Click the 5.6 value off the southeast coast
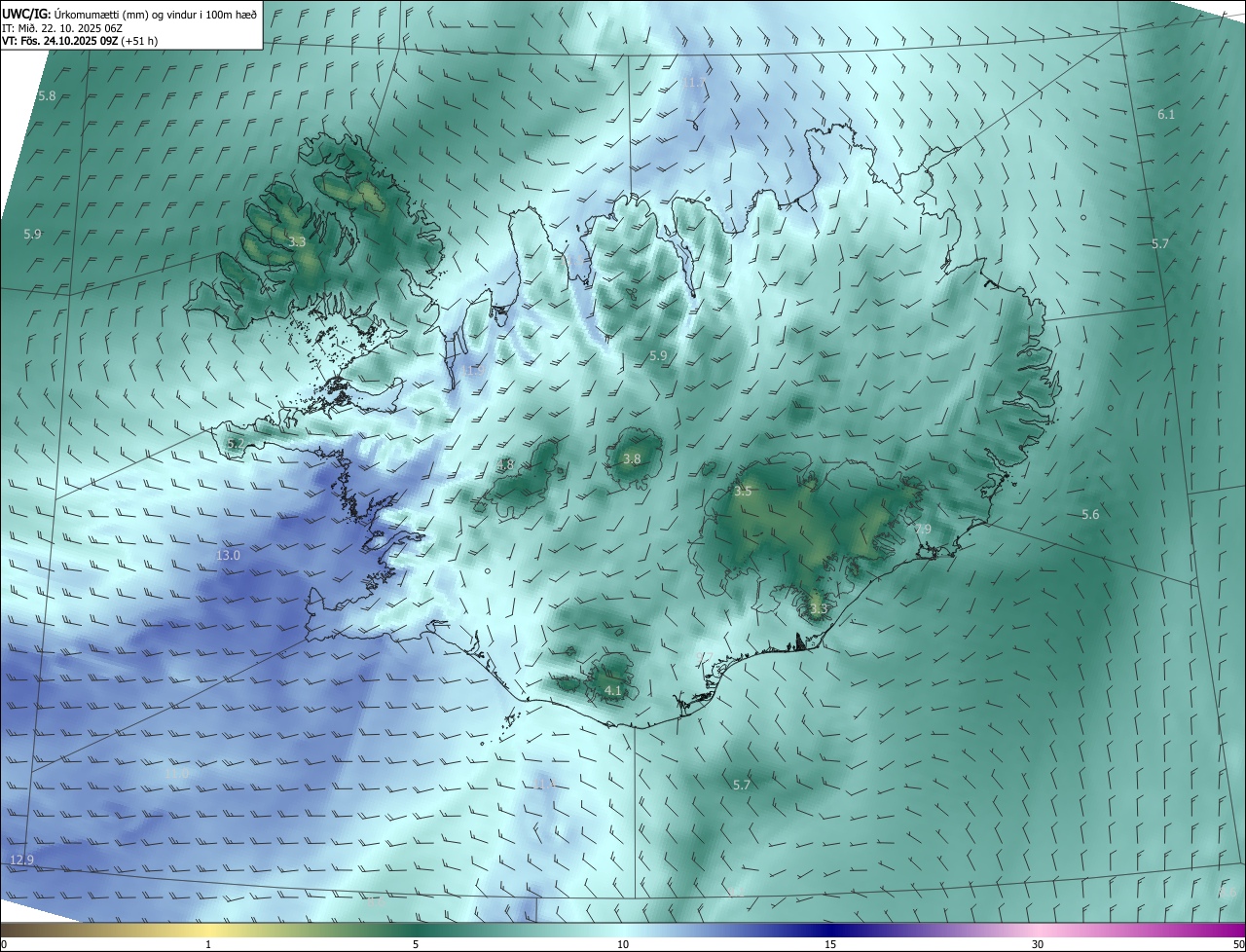1246x952 pixels. click(x=1090, y=514)
